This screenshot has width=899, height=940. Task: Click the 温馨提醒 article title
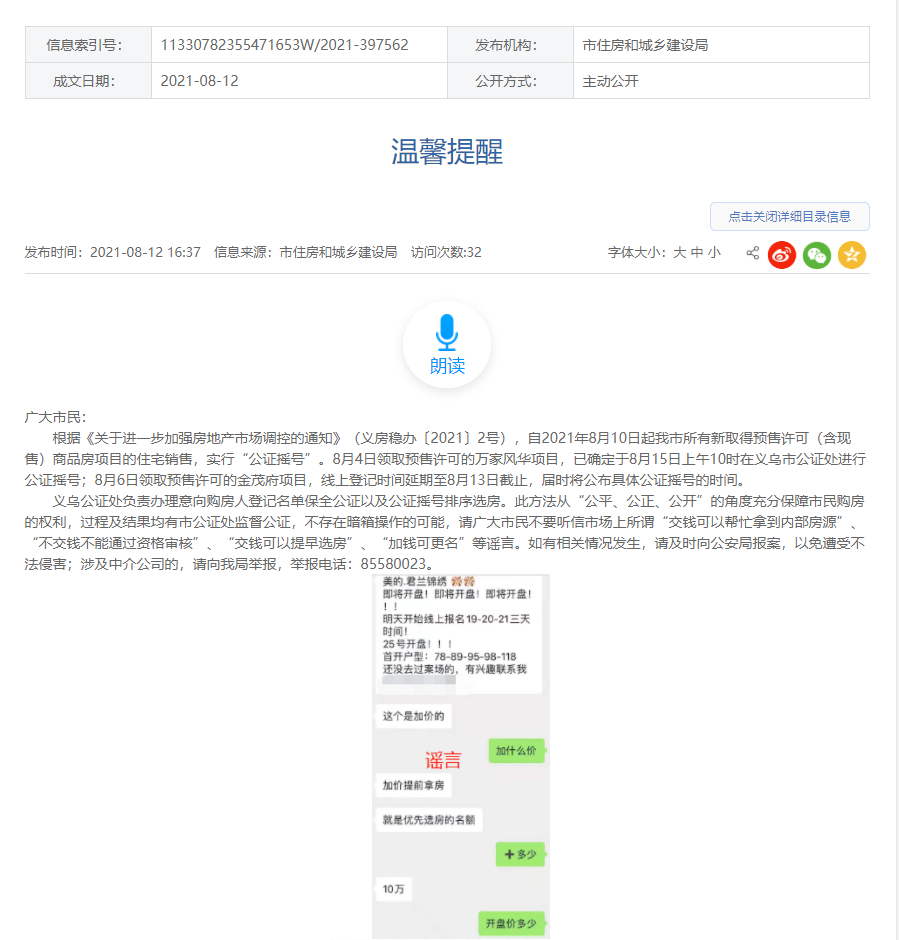click(447, 152)
